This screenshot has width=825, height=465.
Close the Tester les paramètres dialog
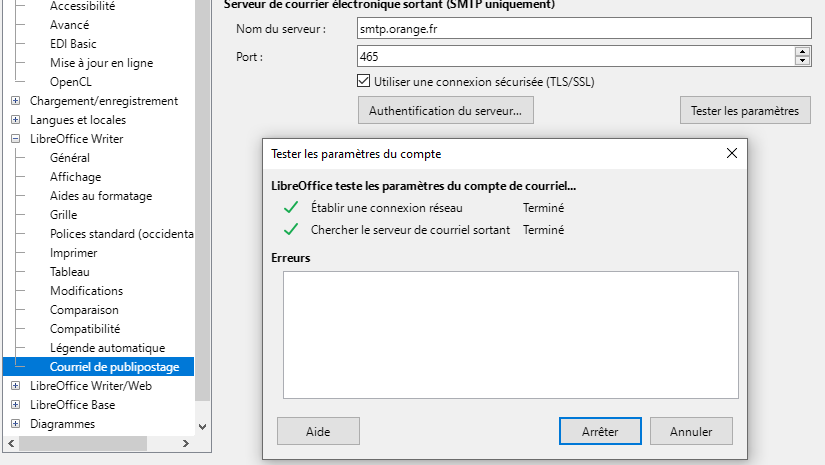(732, 154)
